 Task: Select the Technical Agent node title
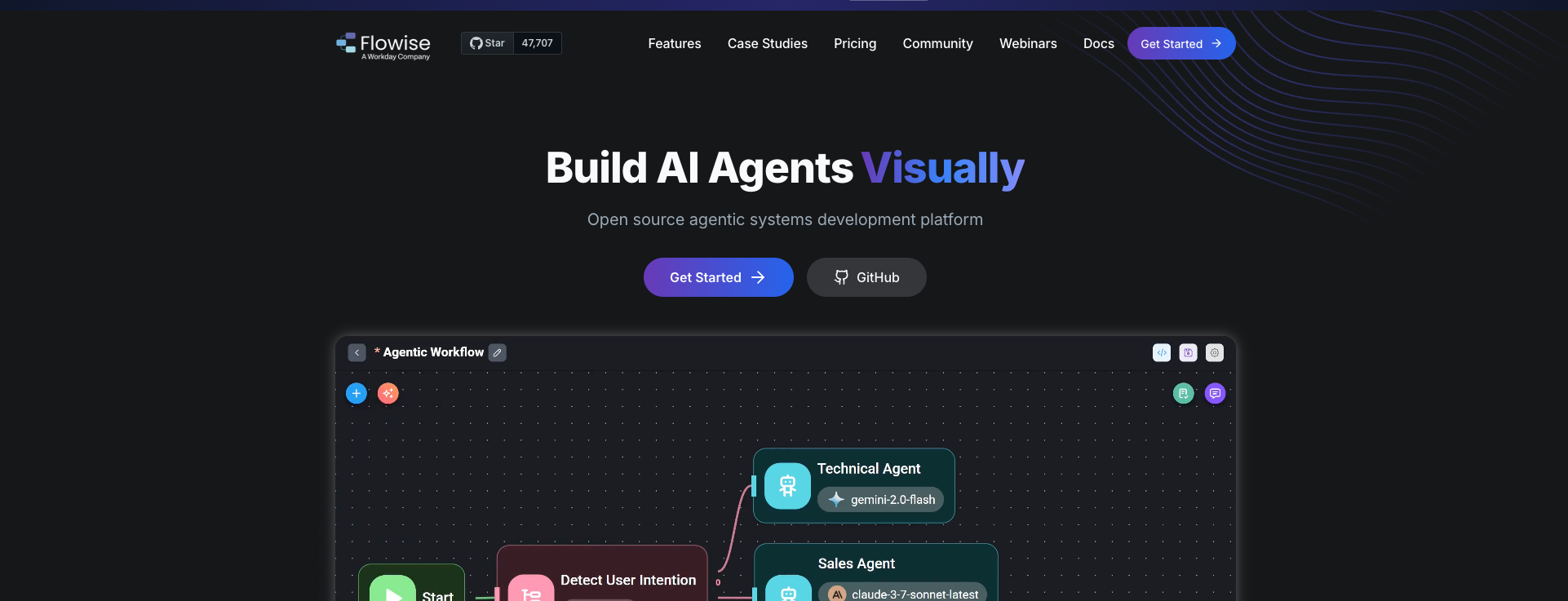pos(869,468)
